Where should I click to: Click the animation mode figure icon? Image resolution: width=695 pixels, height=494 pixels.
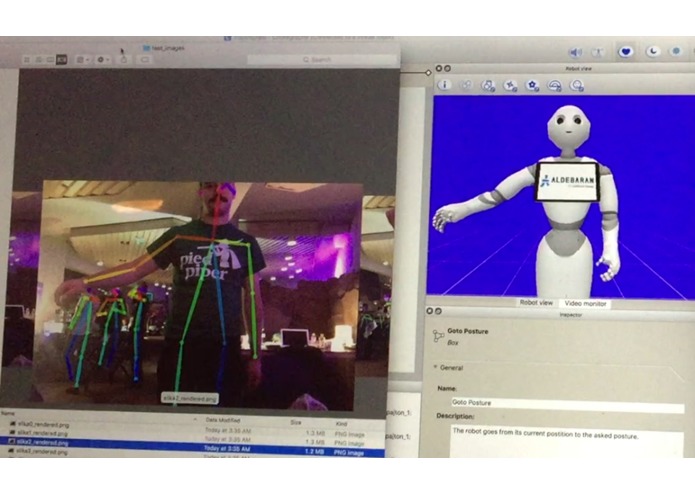click(x=599, y=52)
